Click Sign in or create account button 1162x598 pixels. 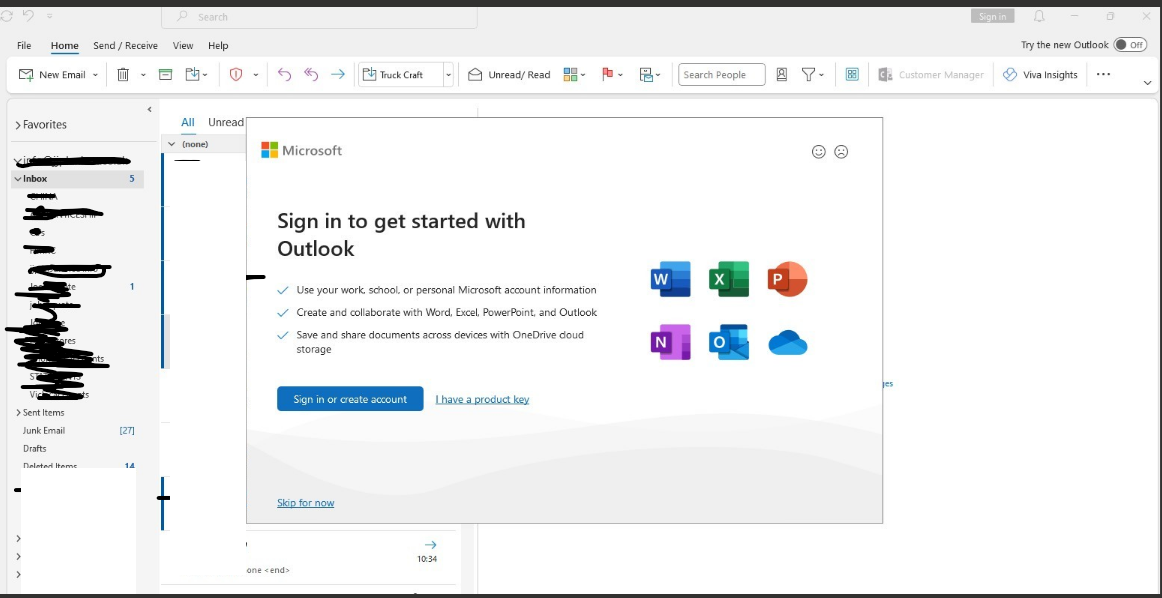[351, 399]
